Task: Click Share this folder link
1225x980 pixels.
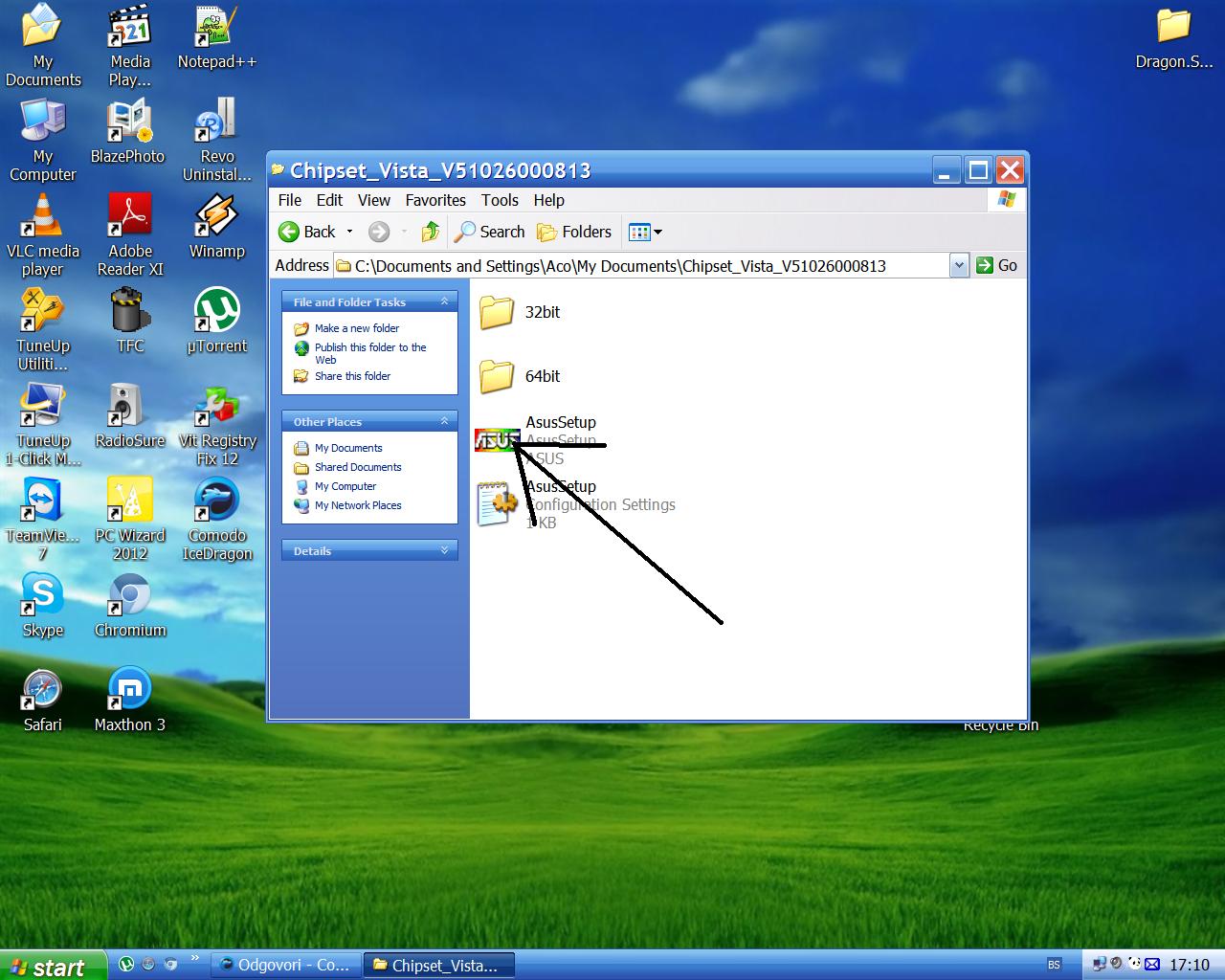Action: click(x=352, y=376)
